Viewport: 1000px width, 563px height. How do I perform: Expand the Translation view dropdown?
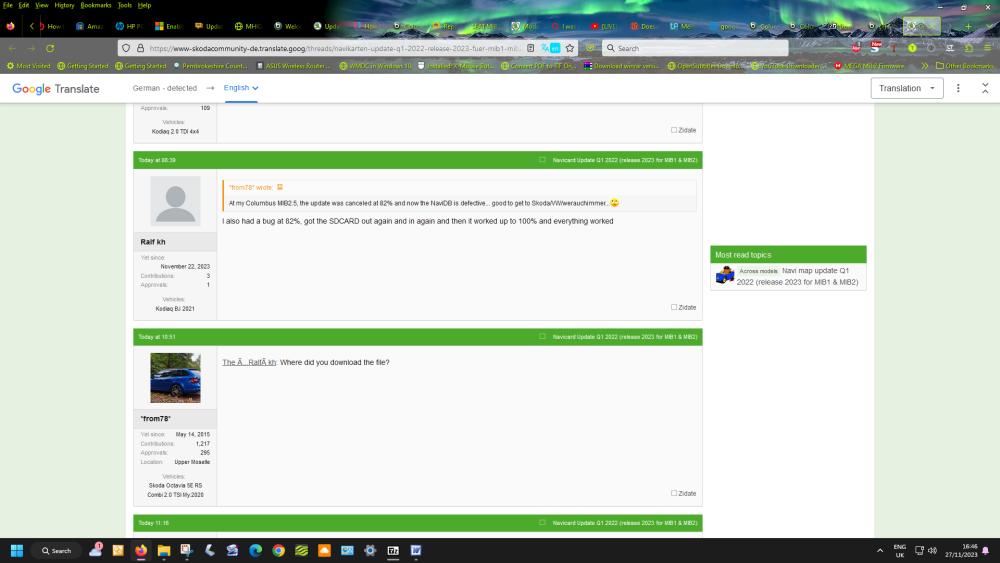pos(907,88)
